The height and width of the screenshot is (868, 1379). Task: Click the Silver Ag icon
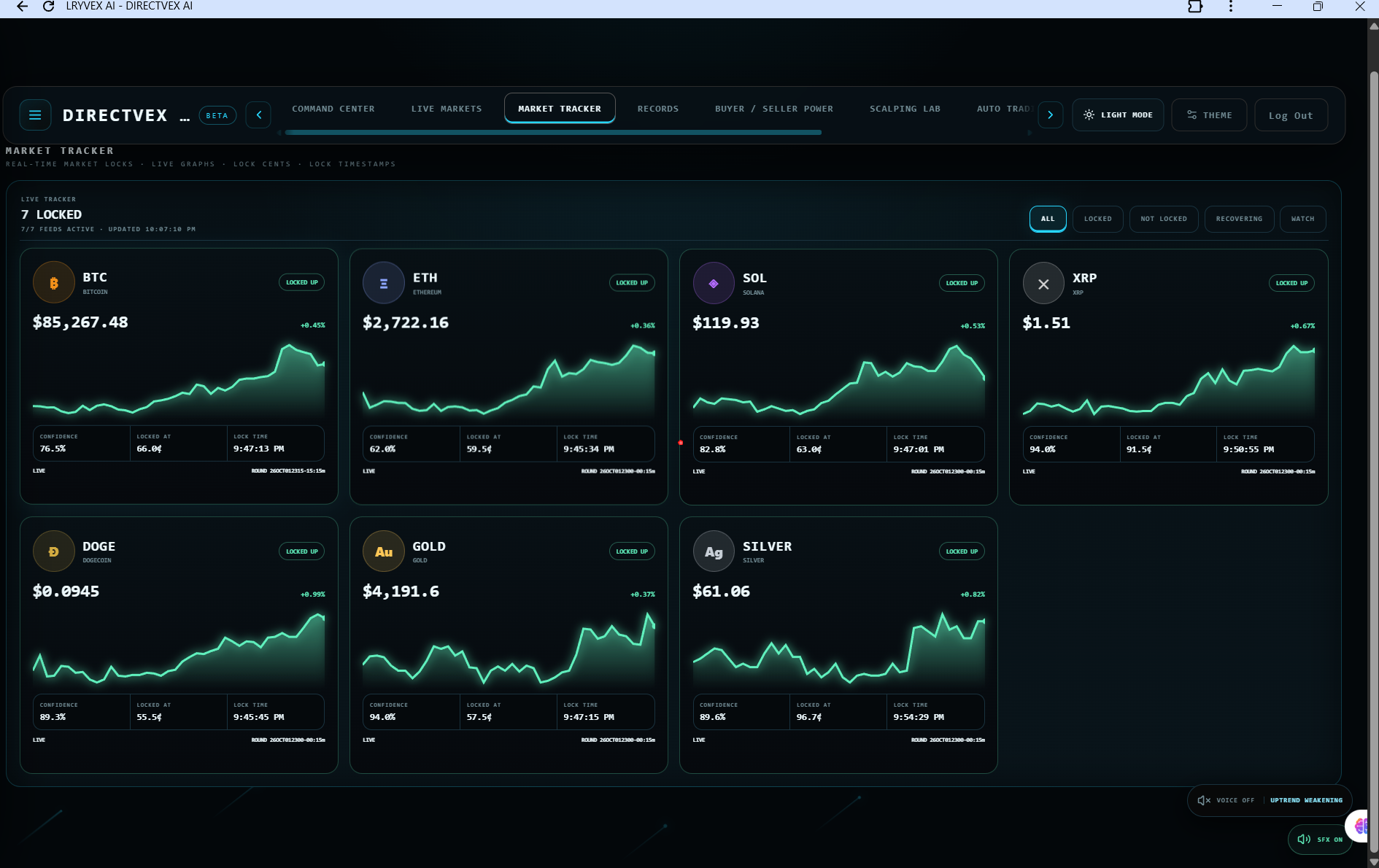[714, 551]
